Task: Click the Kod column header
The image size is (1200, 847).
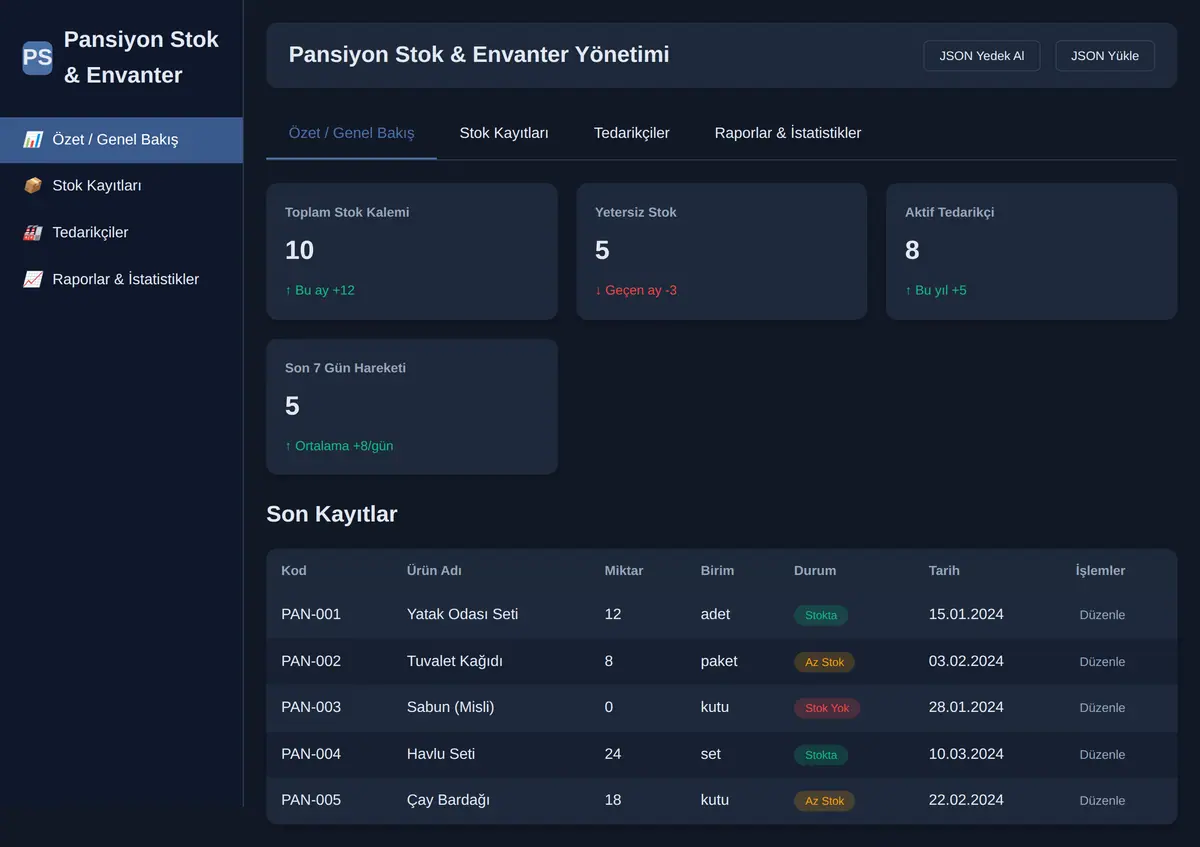Action: point(294,571)
